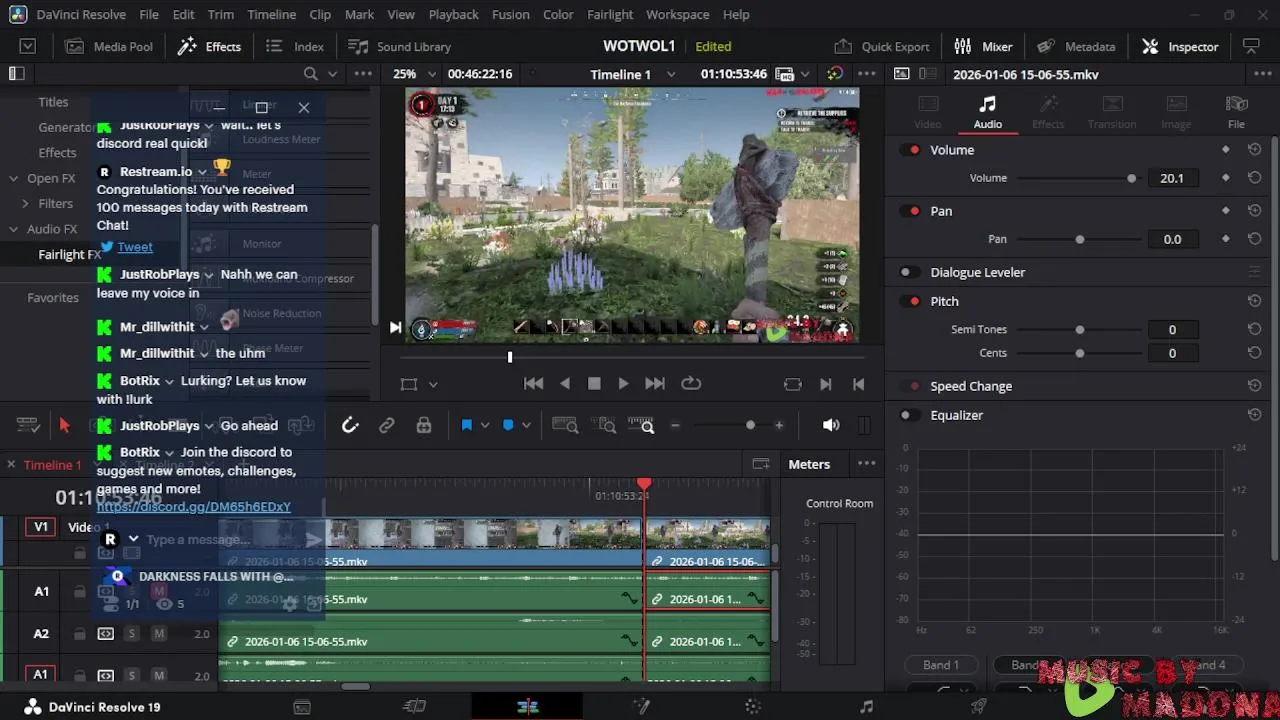Zoom out timeline with minus icon
This screenshot has height=720, width=1280.
tap(675, 425)
